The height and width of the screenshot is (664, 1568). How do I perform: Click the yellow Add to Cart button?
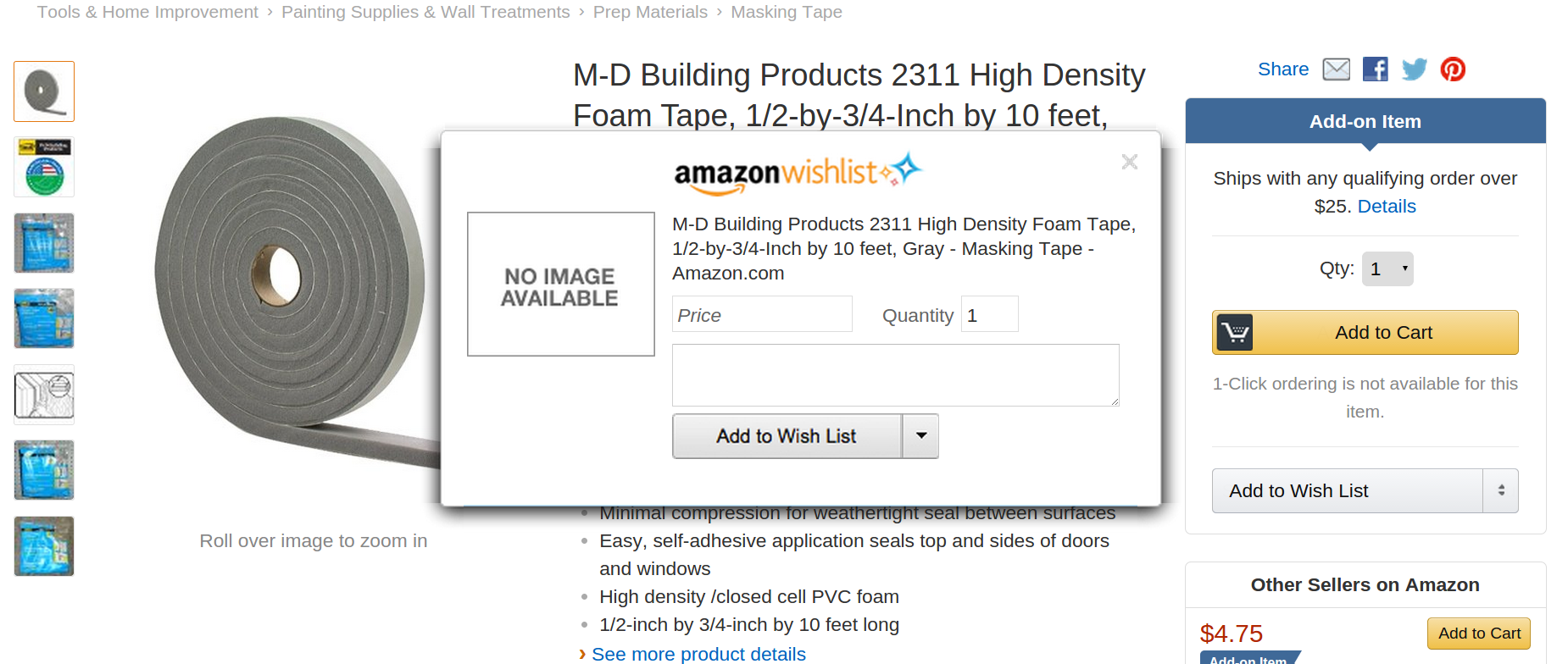point(1365,332)
